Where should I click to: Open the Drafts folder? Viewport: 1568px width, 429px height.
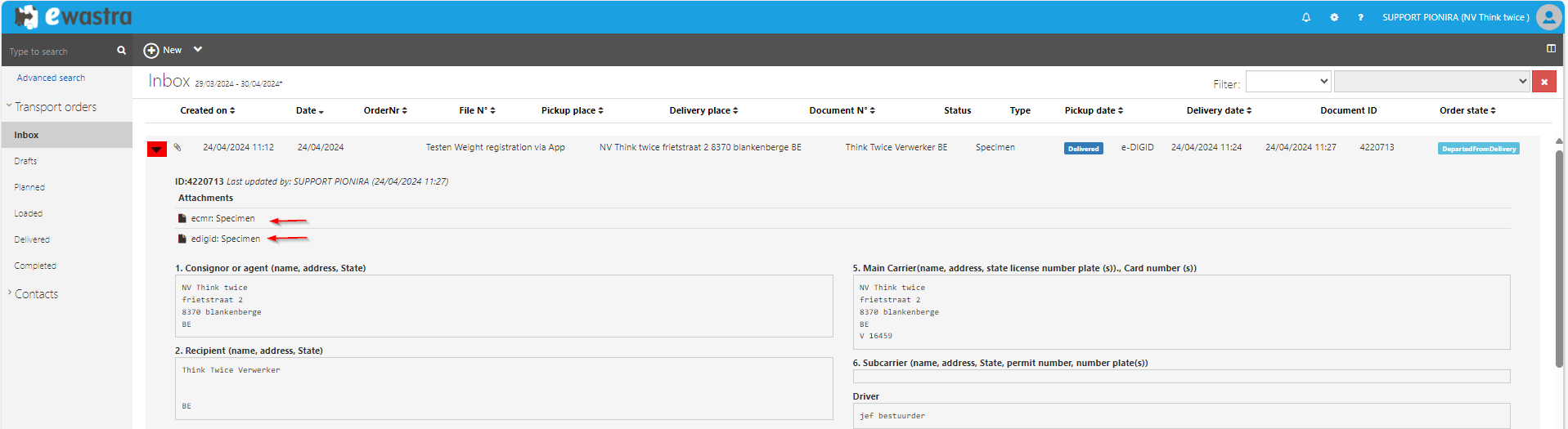coord(25,161)
